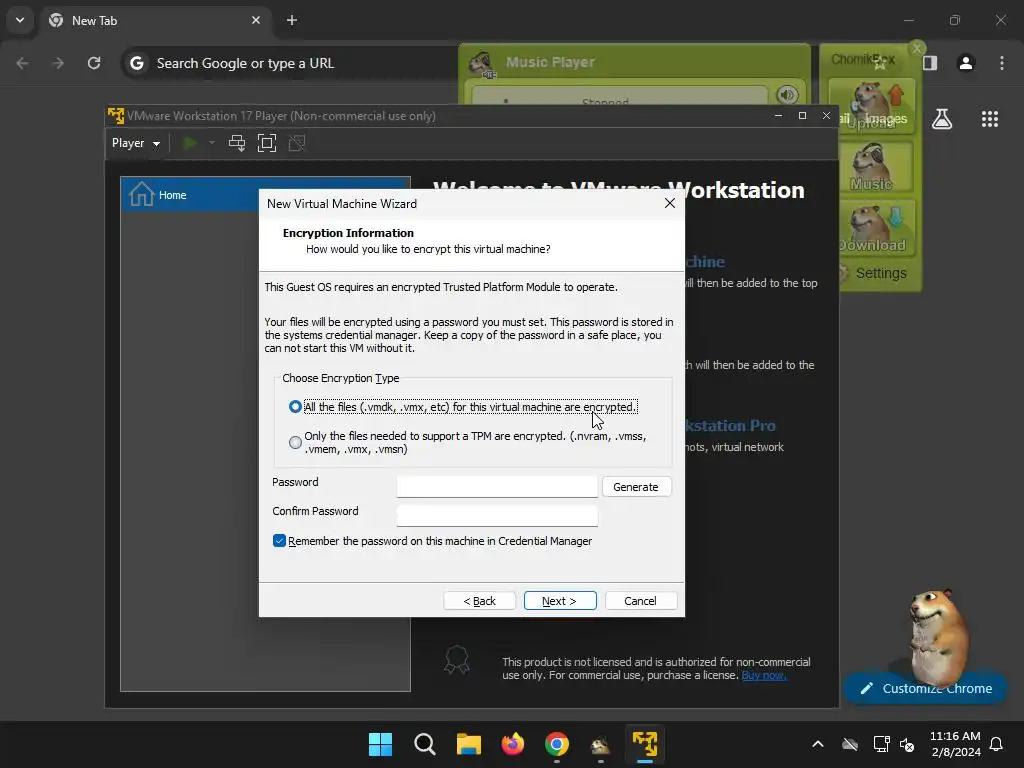Toggle the Music Player volume speaker icon
1024x768 pixels.
787,95
